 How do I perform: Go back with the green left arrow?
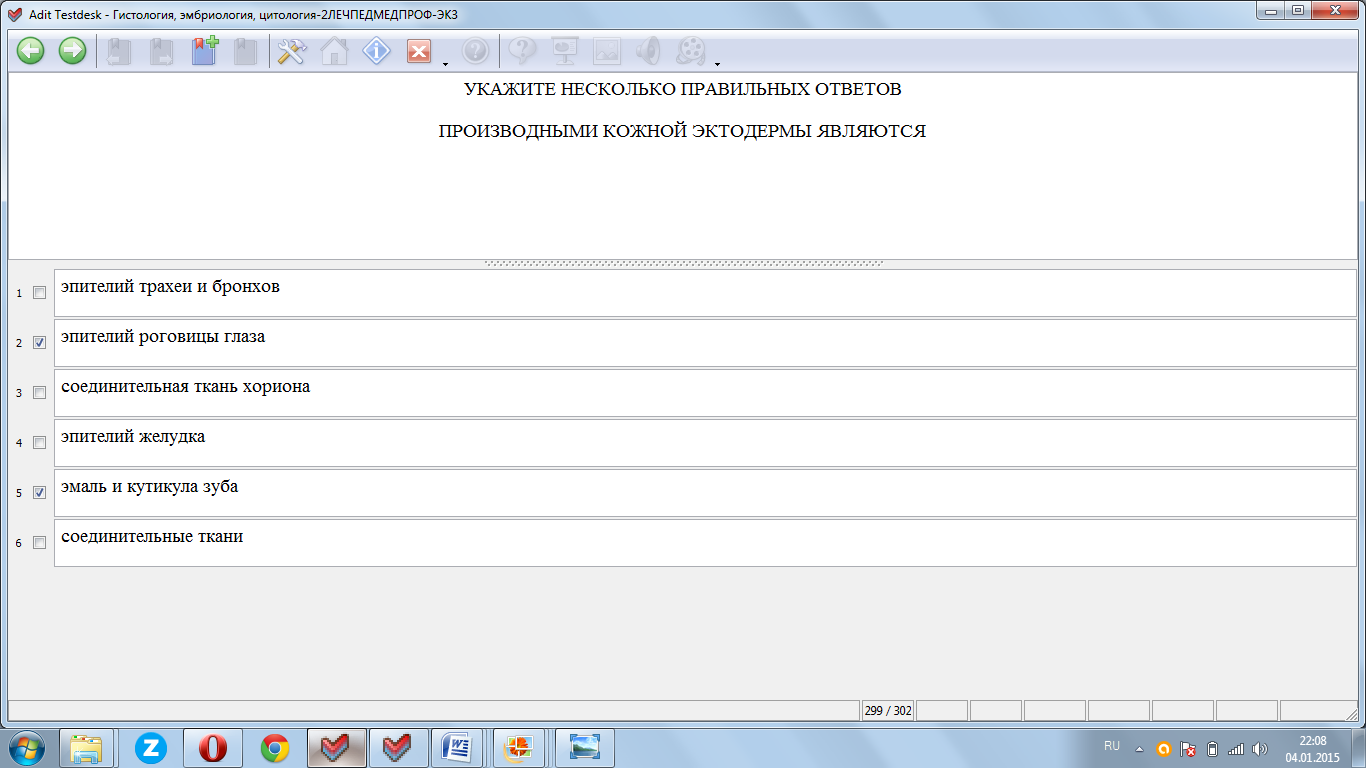click(x=31, y=51)
